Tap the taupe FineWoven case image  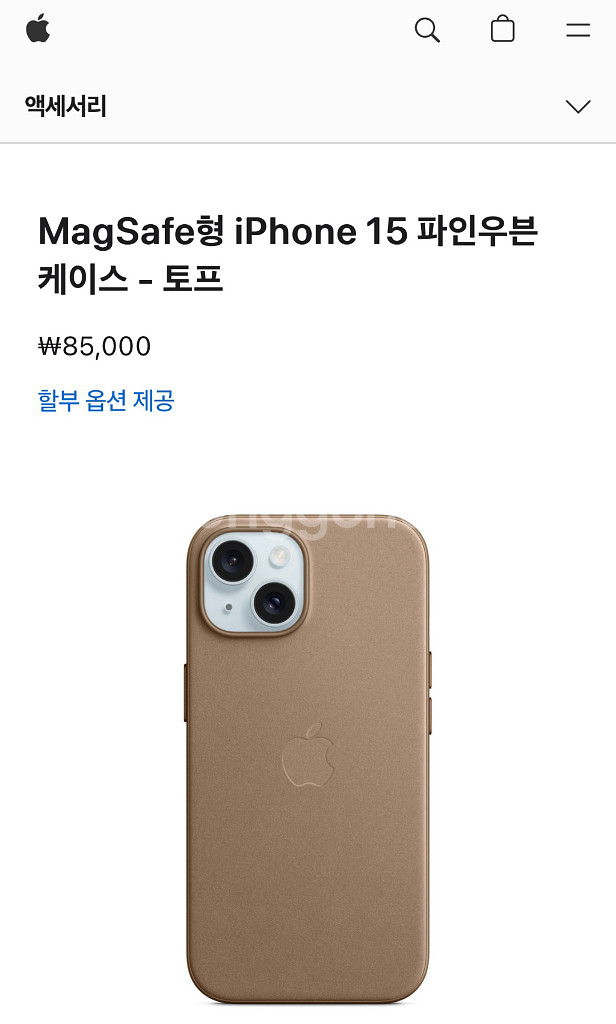pos(308,759)
